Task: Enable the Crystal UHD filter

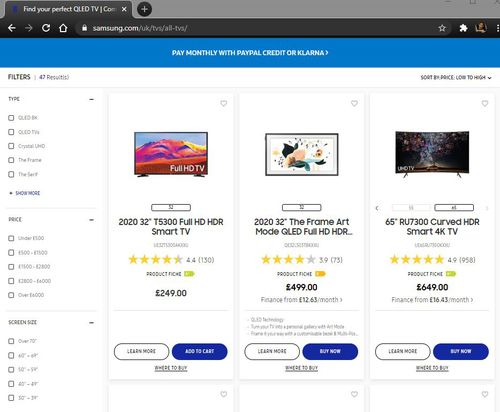Action: [x=11, y=146]
